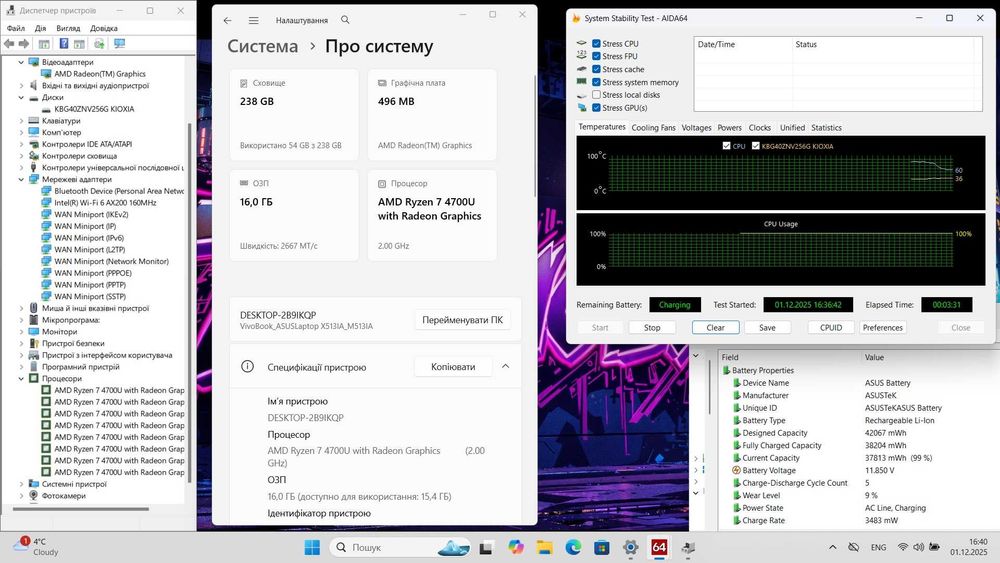The width and height of the screenshot is (1000, 563).
Task: Switch to Device Manager taskbar icon
Action: click(688, 547)
